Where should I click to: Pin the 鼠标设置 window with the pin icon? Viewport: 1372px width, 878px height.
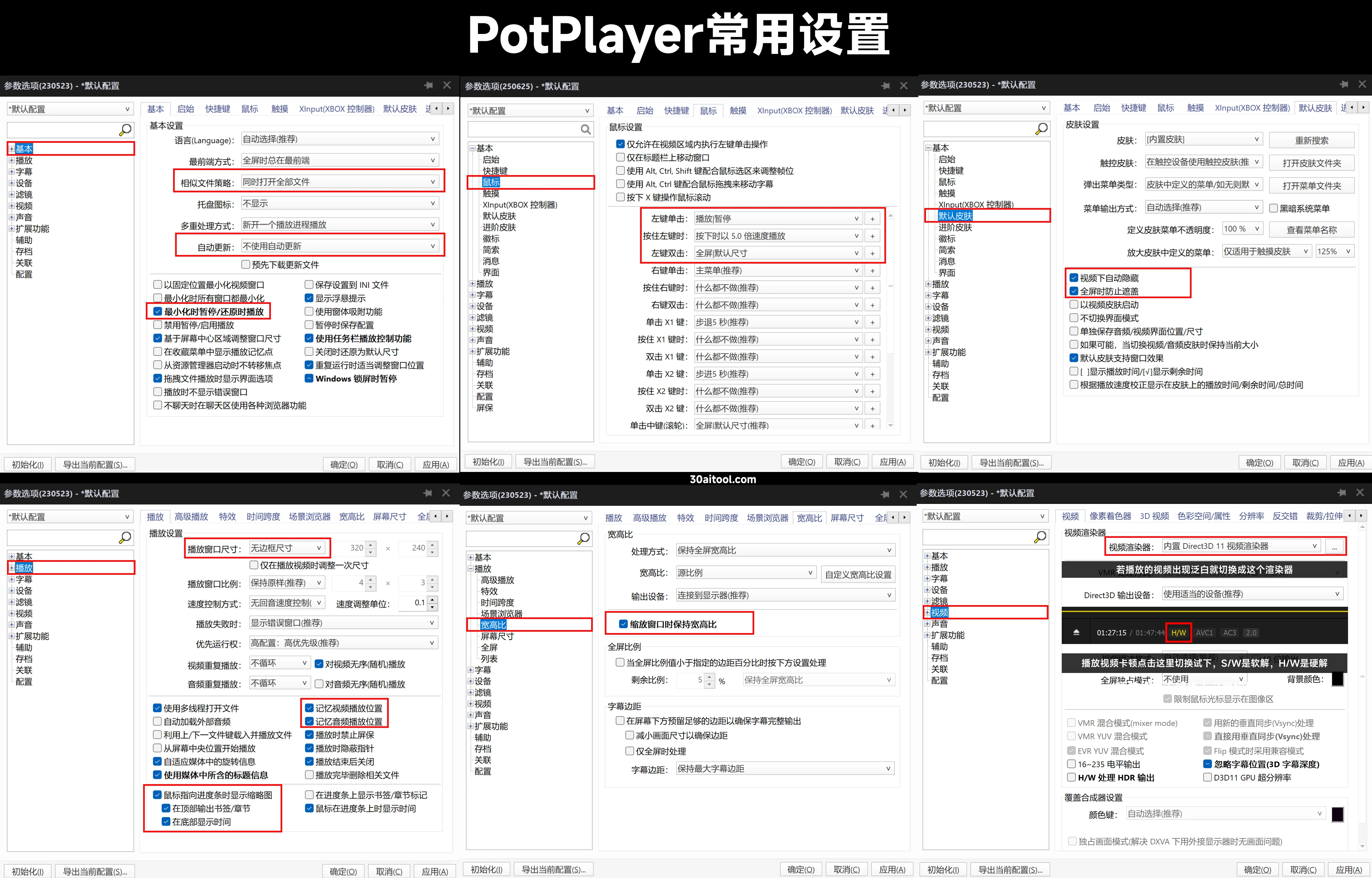point(885,86)
